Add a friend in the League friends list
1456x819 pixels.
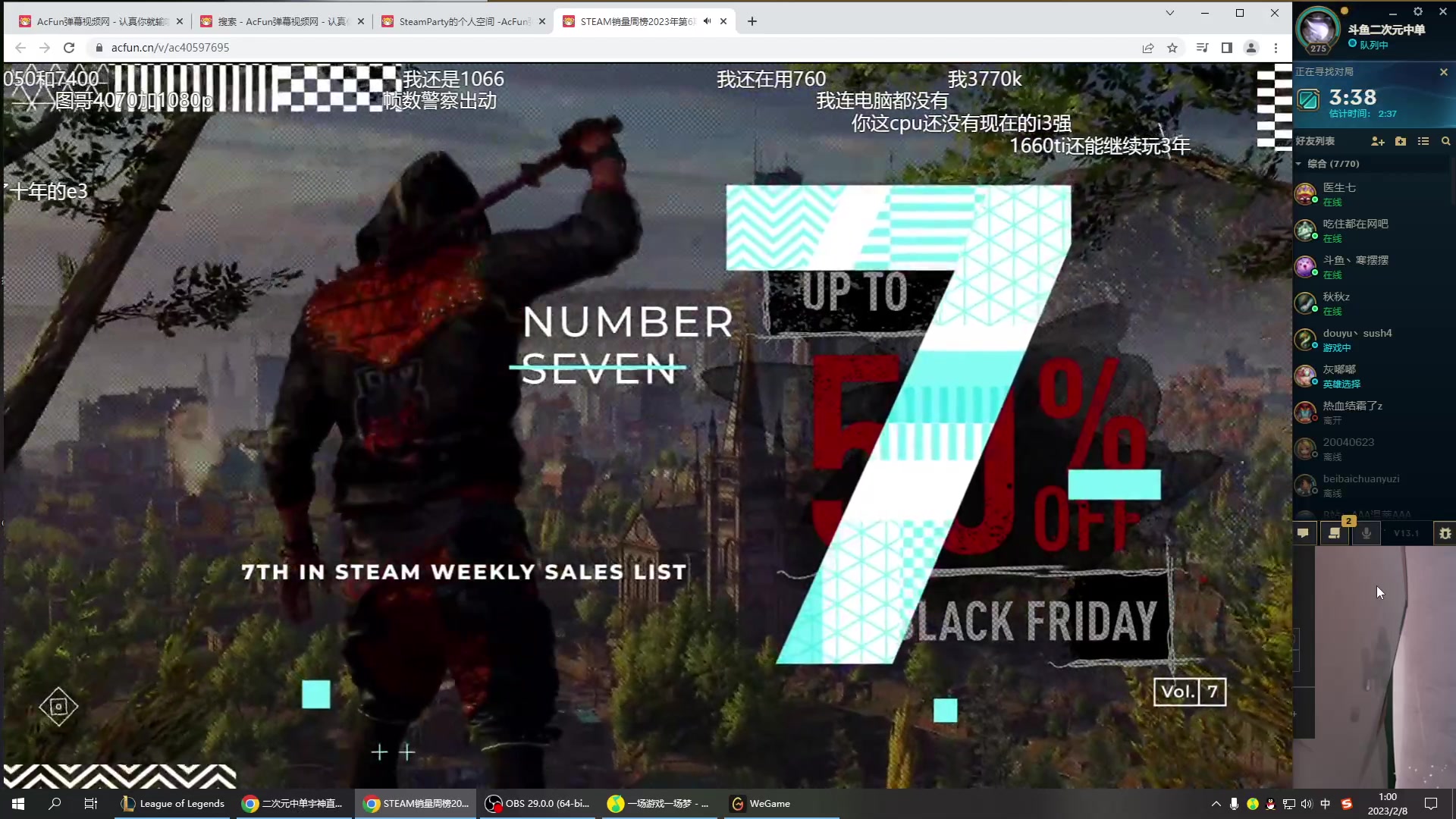pyautogui.click(x=1378, y=141)
